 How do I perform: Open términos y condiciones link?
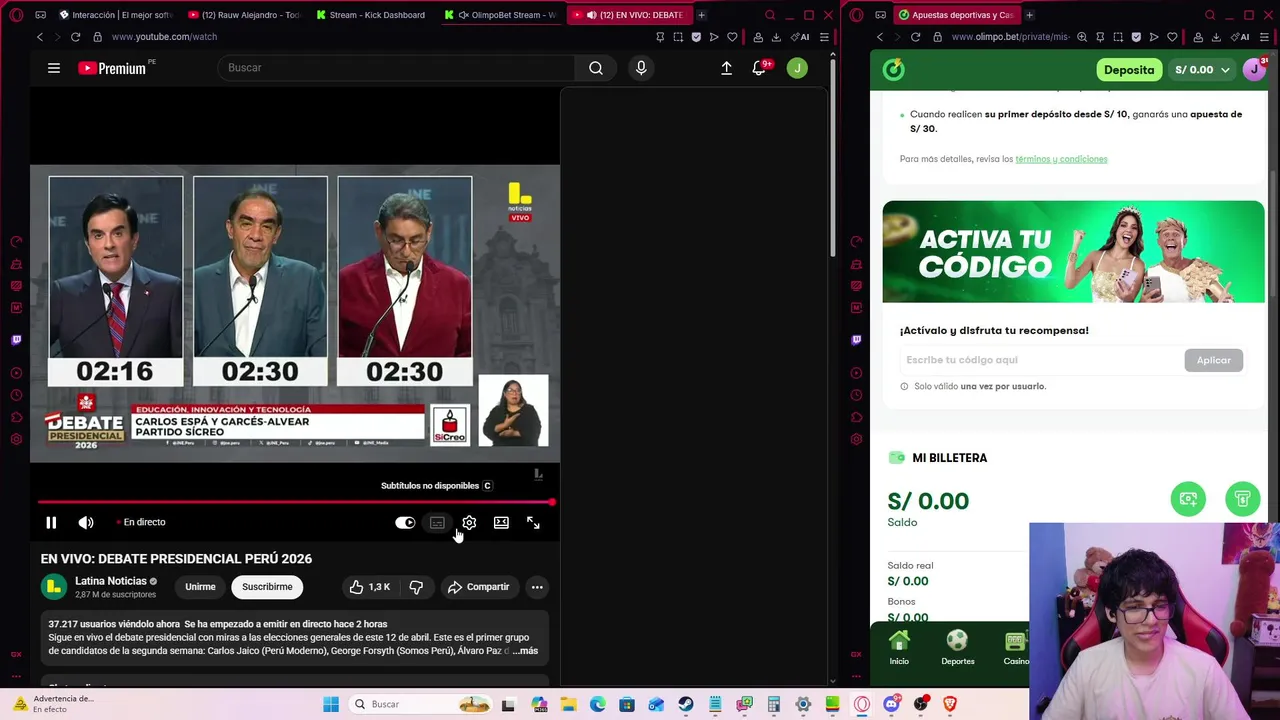pos(1061,159)
